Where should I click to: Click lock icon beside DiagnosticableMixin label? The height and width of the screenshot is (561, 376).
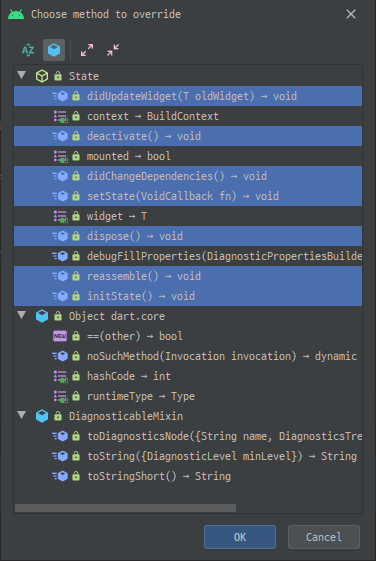pyautogui.click(x=58, y=416)
